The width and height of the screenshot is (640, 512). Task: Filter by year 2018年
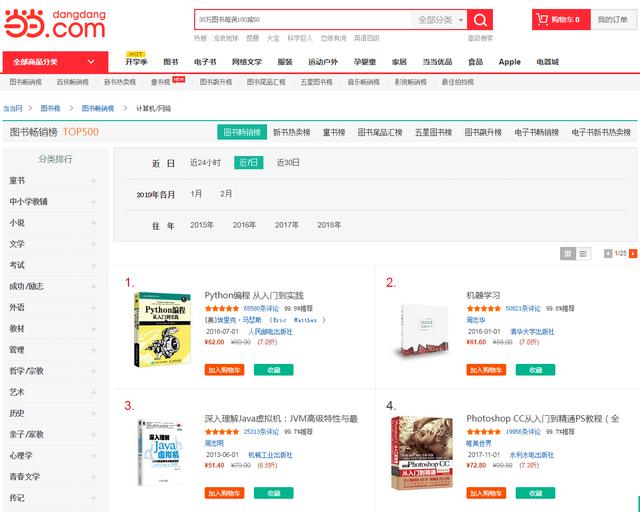[329, 225]
